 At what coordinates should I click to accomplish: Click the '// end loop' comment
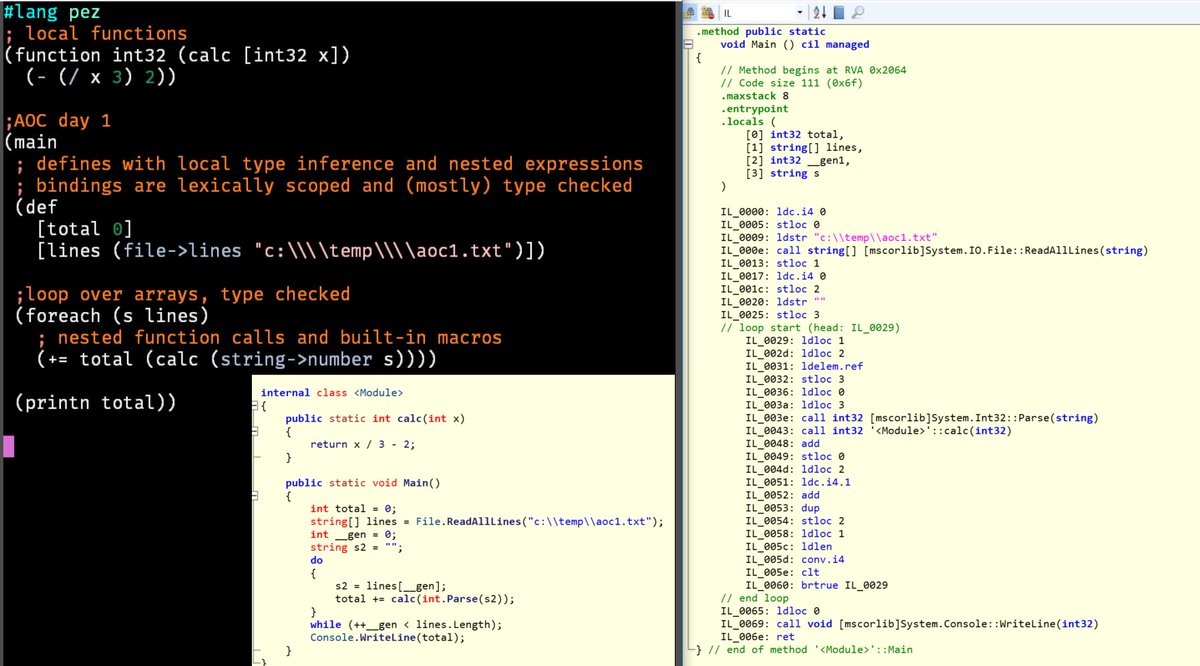[755, 598]
